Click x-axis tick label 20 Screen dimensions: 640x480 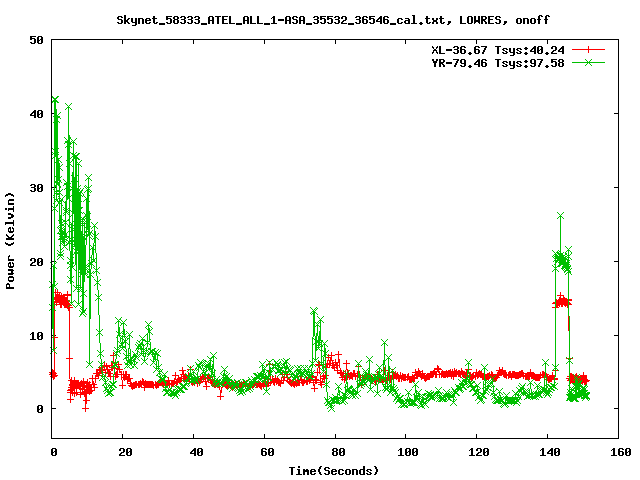[125, 452]
